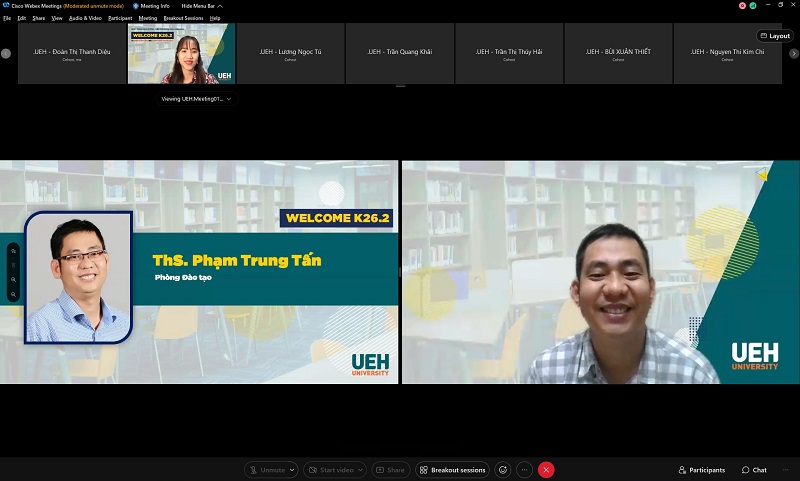Select Trần Thị Thúy Hải participant tile
800x481 pixels.
(509, 53)
